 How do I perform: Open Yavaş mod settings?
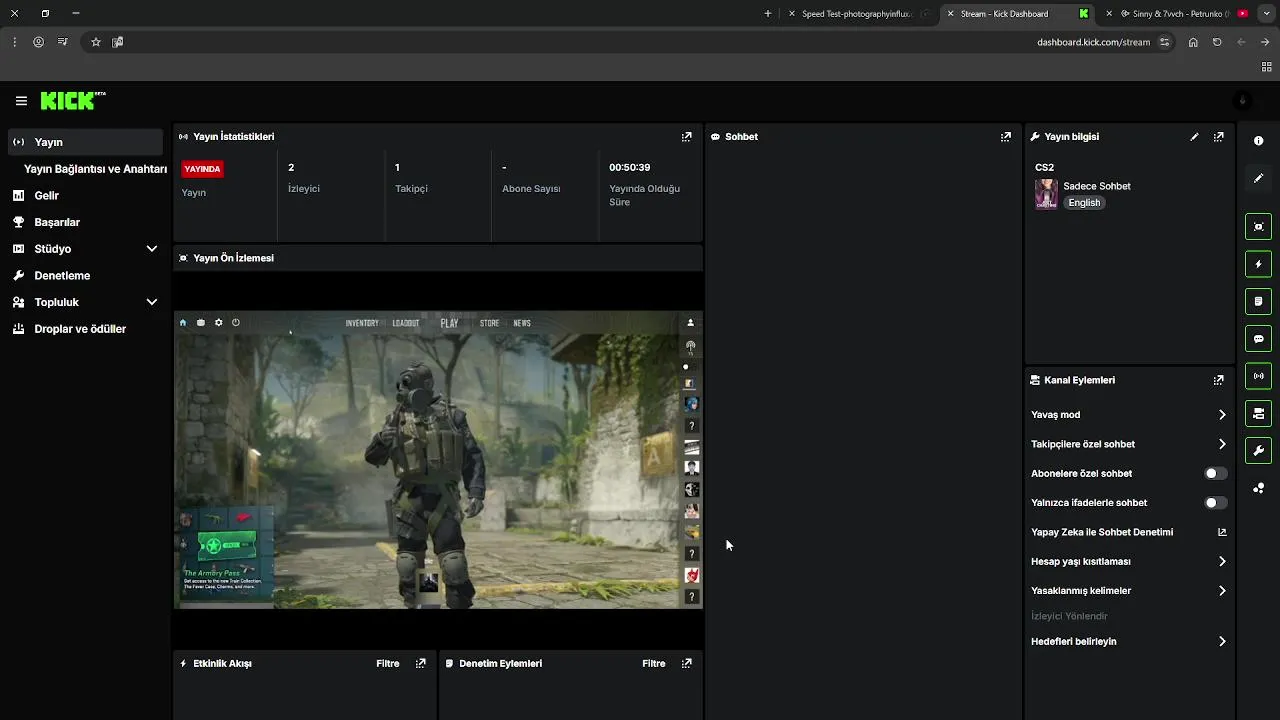pyautogui.click(x=1129, y=415)
